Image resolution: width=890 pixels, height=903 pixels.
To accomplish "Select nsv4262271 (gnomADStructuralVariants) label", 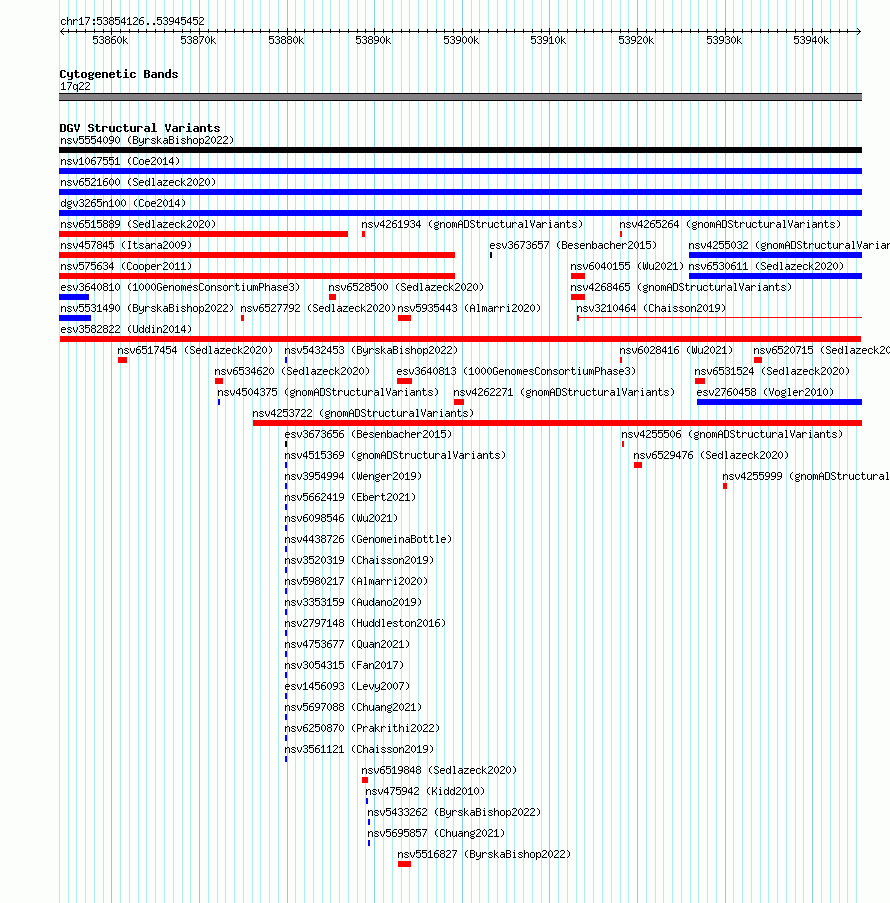I will click(x=565, y=392).
